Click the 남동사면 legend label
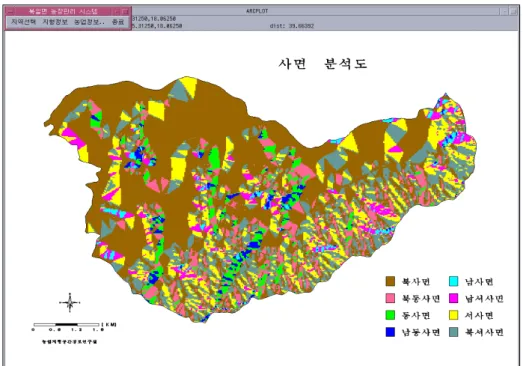523x366 pixels. [421, 332]
